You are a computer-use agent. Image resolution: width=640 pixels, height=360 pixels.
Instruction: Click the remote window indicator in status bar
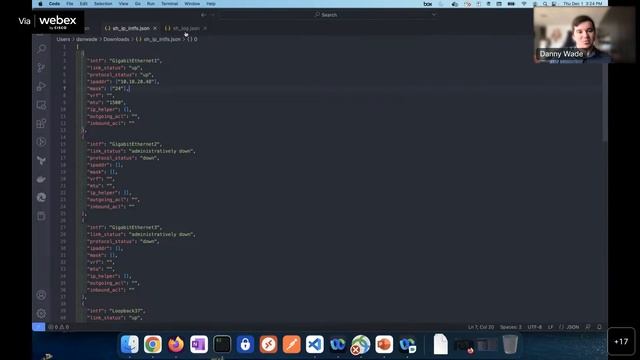tap(38, 327)
